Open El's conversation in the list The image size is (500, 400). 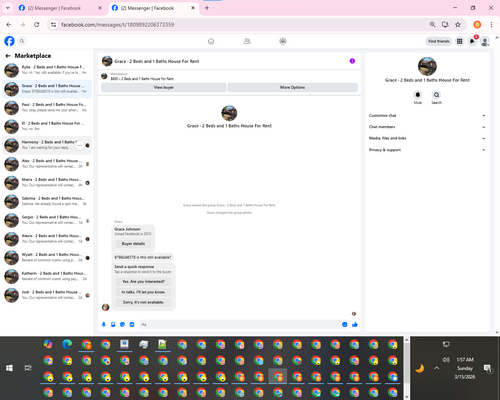pos(47,126)
